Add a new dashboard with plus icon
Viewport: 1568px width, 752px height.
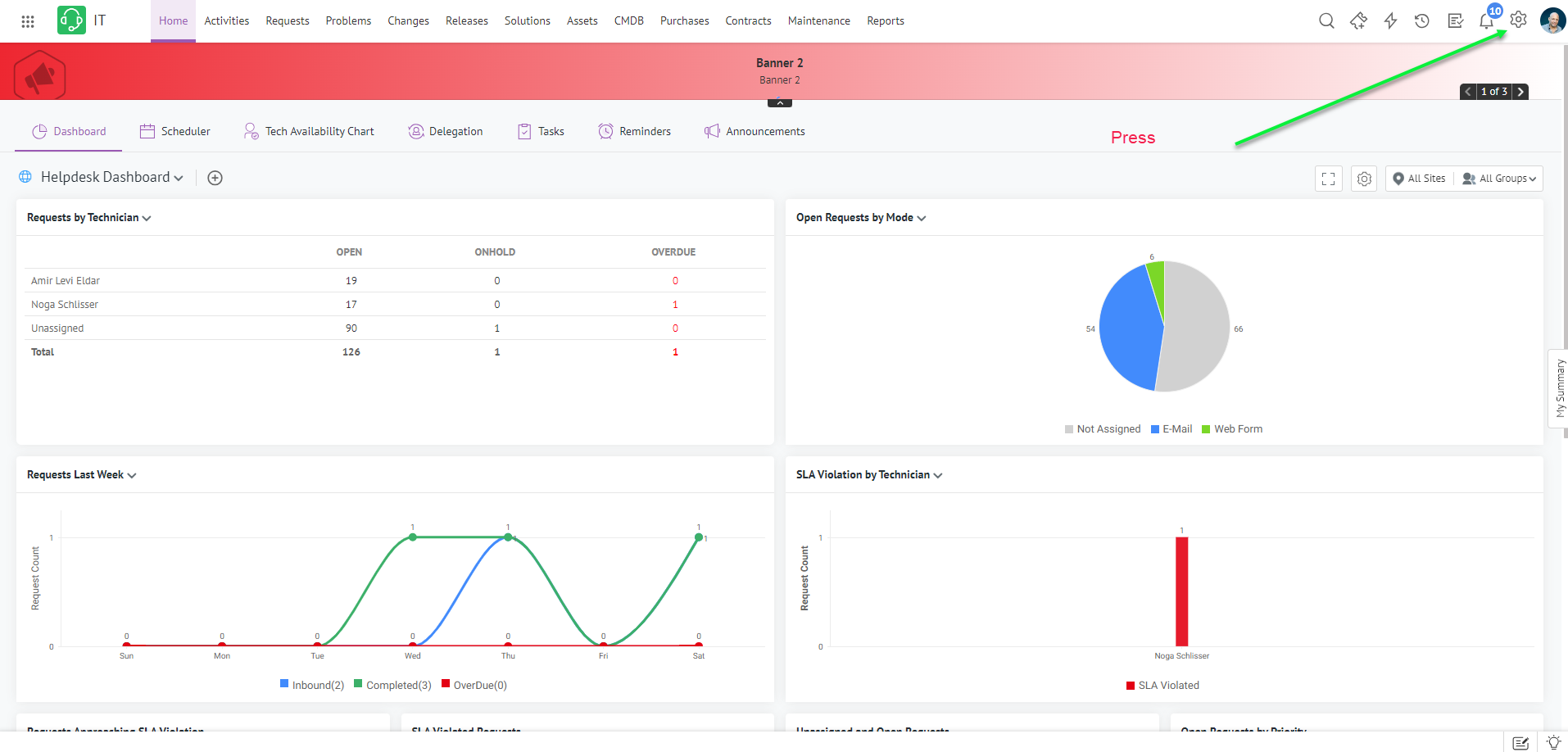tap(215, 178)
